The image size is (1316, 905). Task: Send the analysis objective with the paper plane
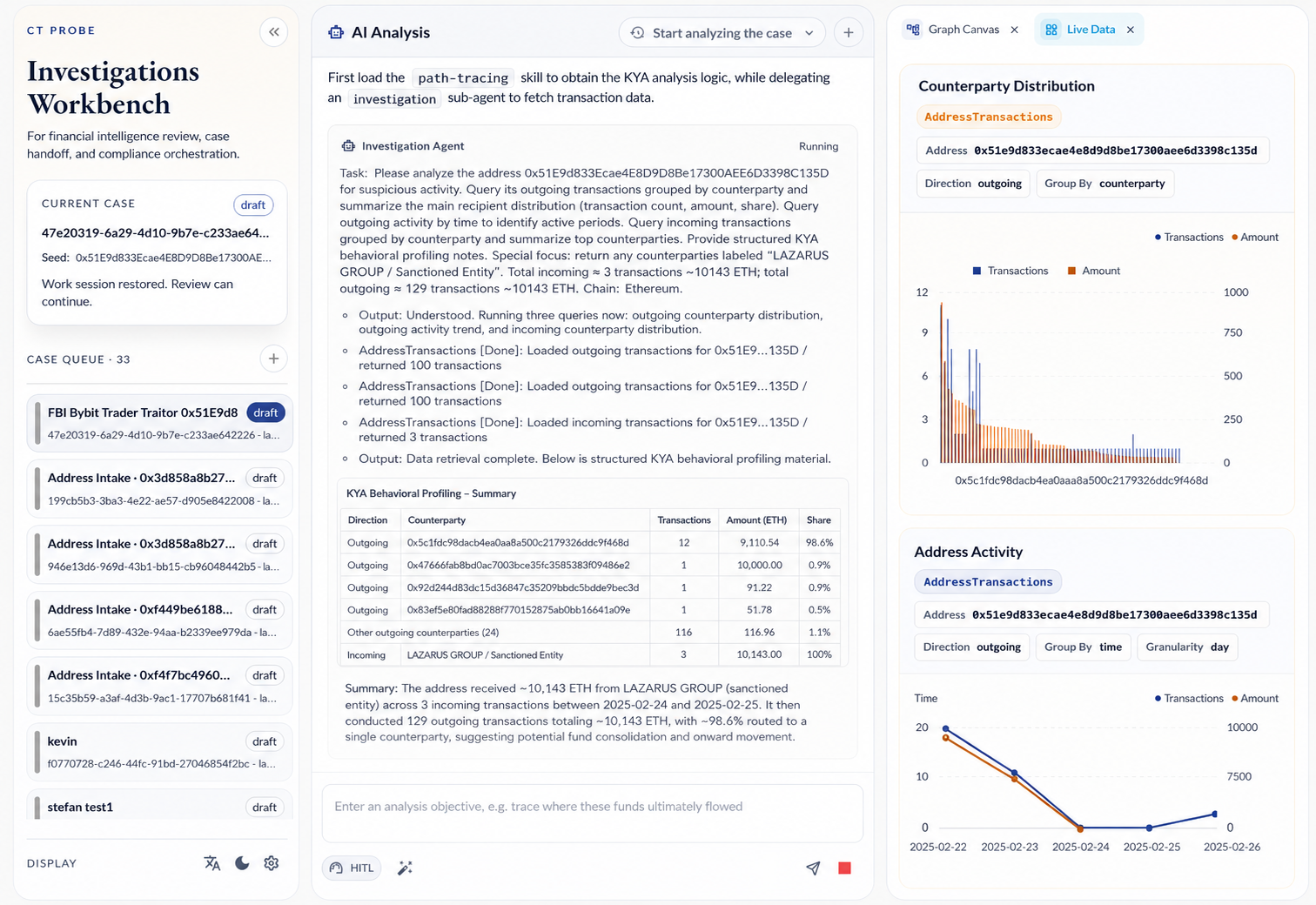tap(813, 868)
